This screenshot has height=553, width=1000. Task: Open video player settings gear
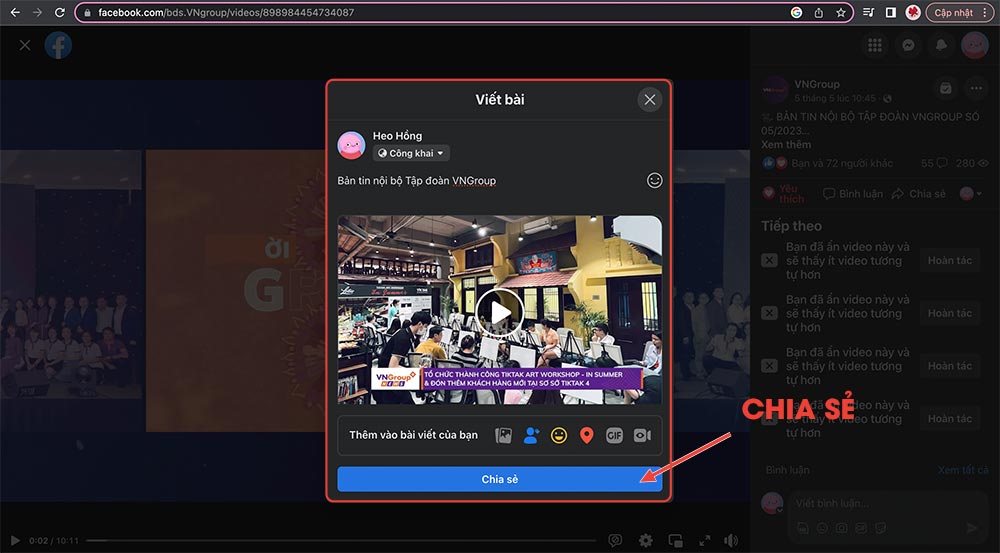coord(645,541)
